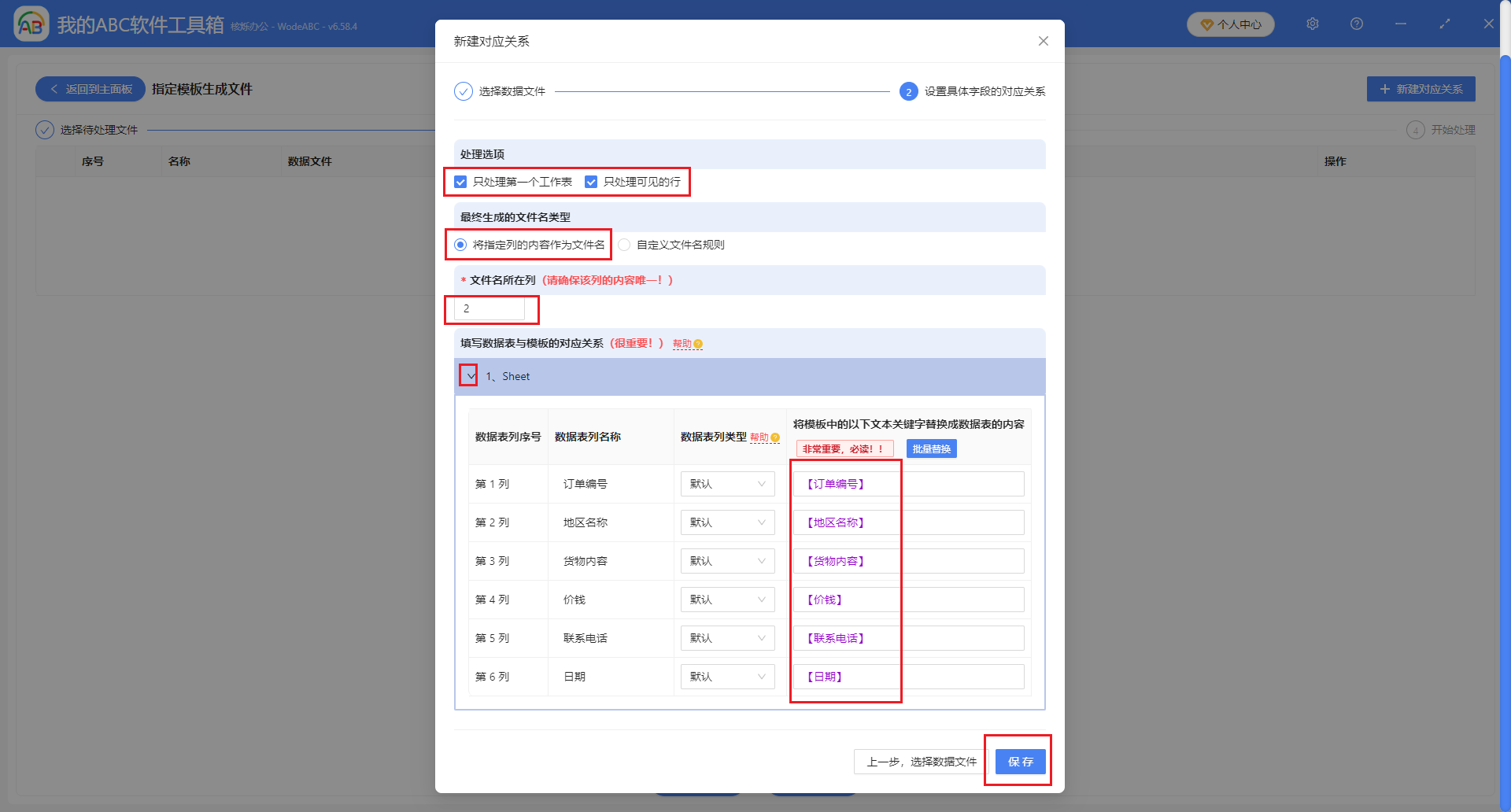Collapse the 1、Sheet section

point(467,375)
